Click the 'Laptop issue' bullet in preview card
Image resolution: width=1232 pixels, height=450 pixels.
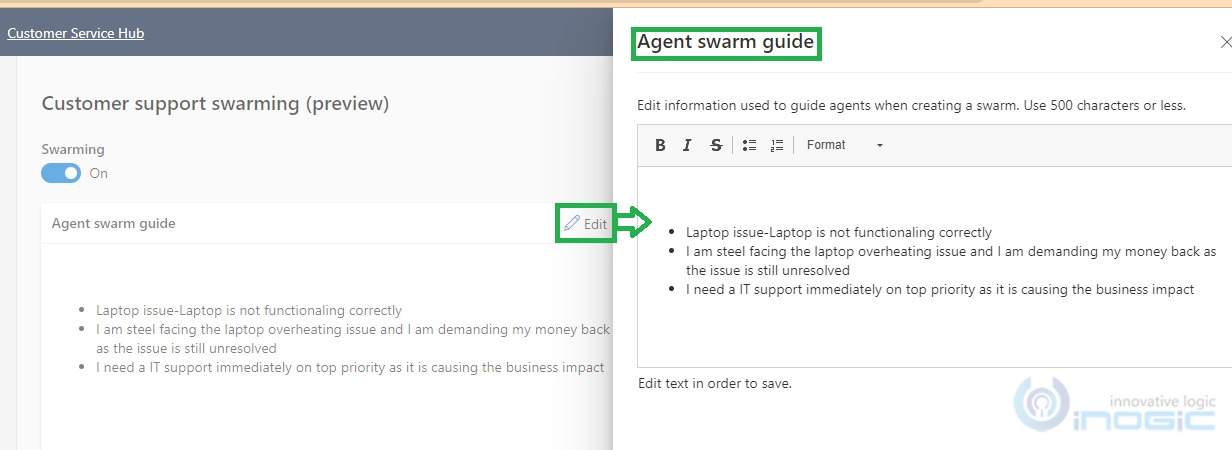point(248,310)
